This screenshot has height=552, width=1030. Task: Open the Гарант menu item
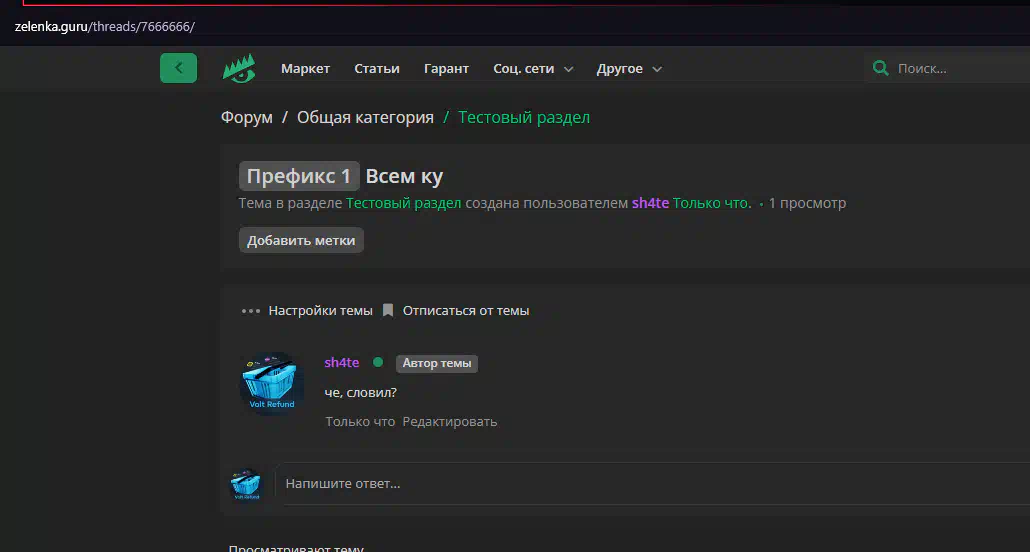click(x=447, y=68)
